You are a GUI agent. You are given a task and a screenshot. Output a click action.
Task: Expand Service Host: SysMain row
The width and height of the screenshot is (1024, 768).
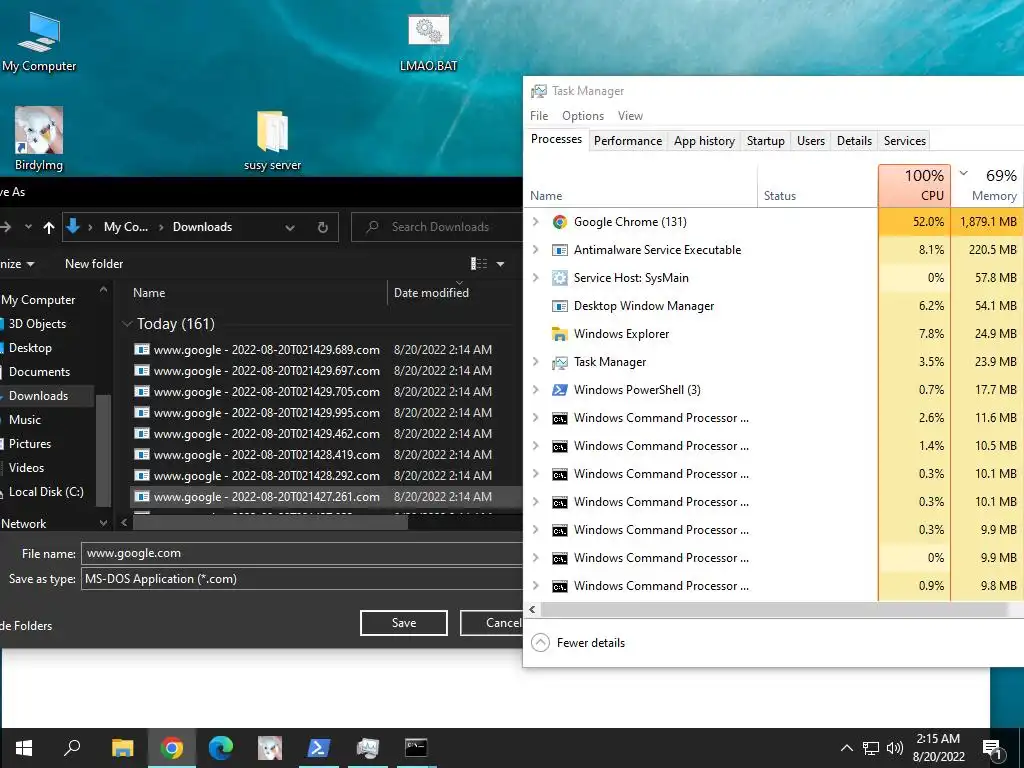pos(536,278)
